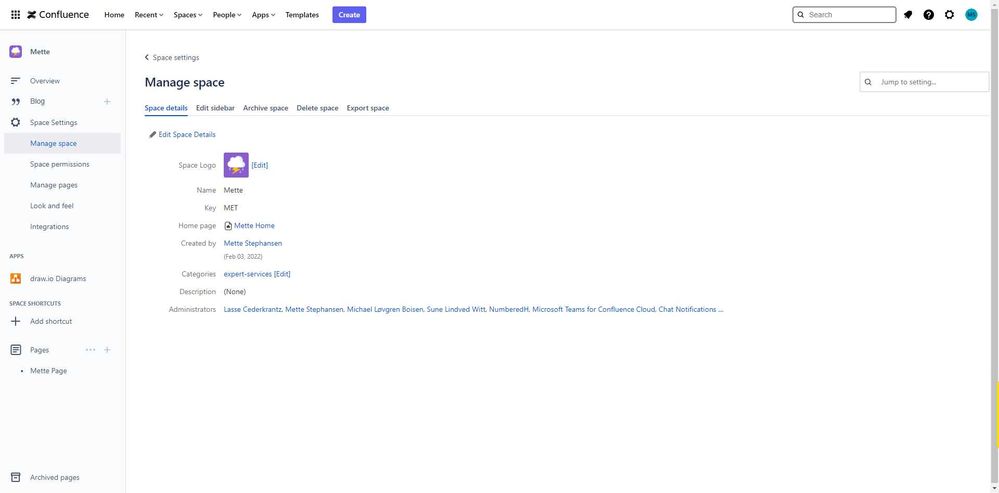Screen dimensions: 999x493
Task: Open the Mette Home link
Action: coord(254,225)
